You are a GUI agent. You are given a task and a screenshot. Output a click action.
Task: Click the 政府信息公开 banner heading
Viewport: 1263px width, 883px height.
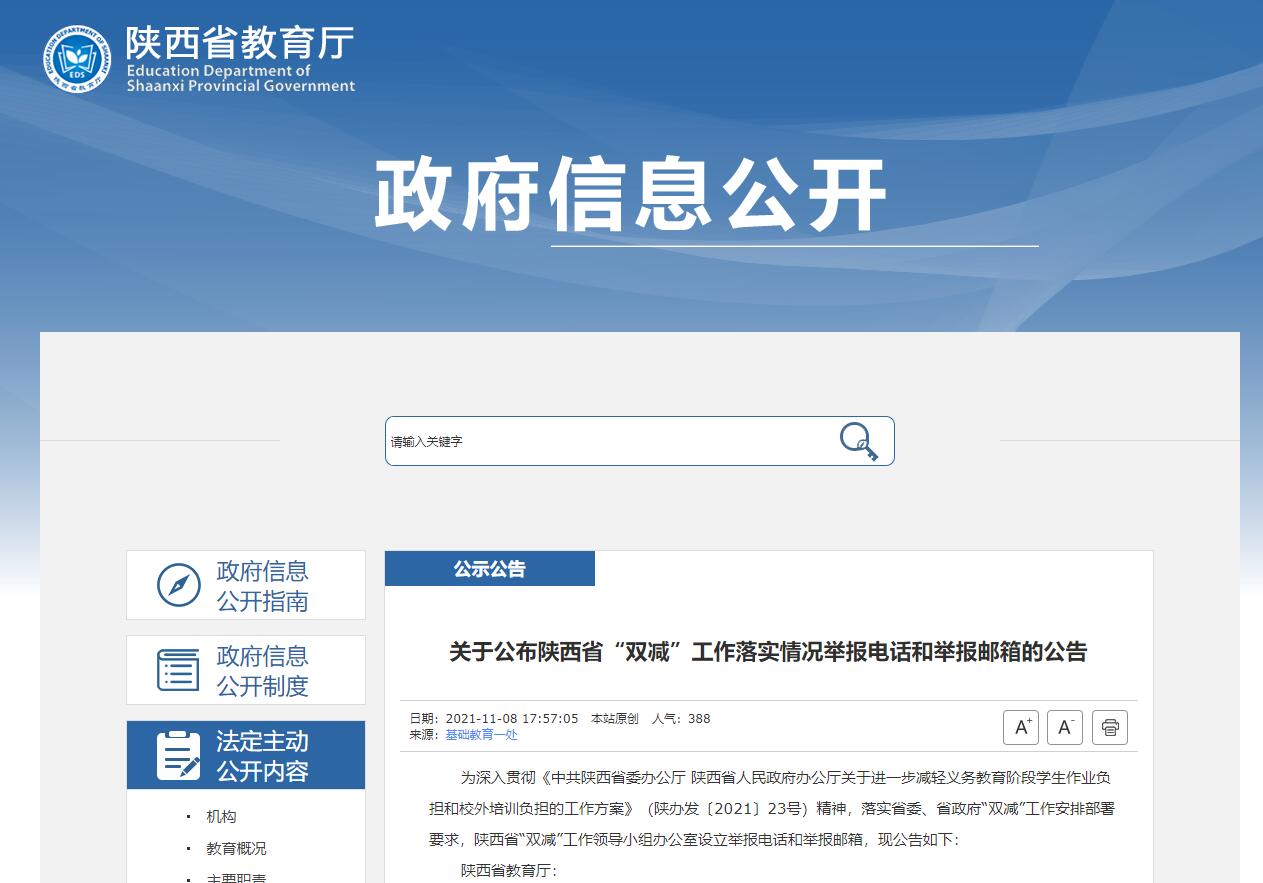631,194
